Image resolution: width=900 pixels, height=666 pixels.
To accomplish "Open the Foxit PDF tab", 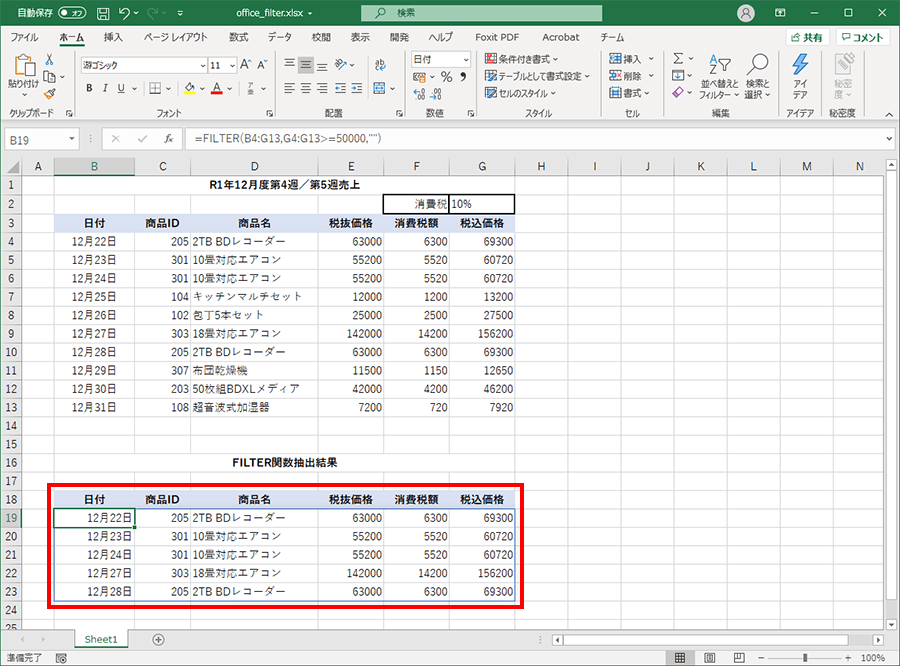I will click(x=497, y=37).
